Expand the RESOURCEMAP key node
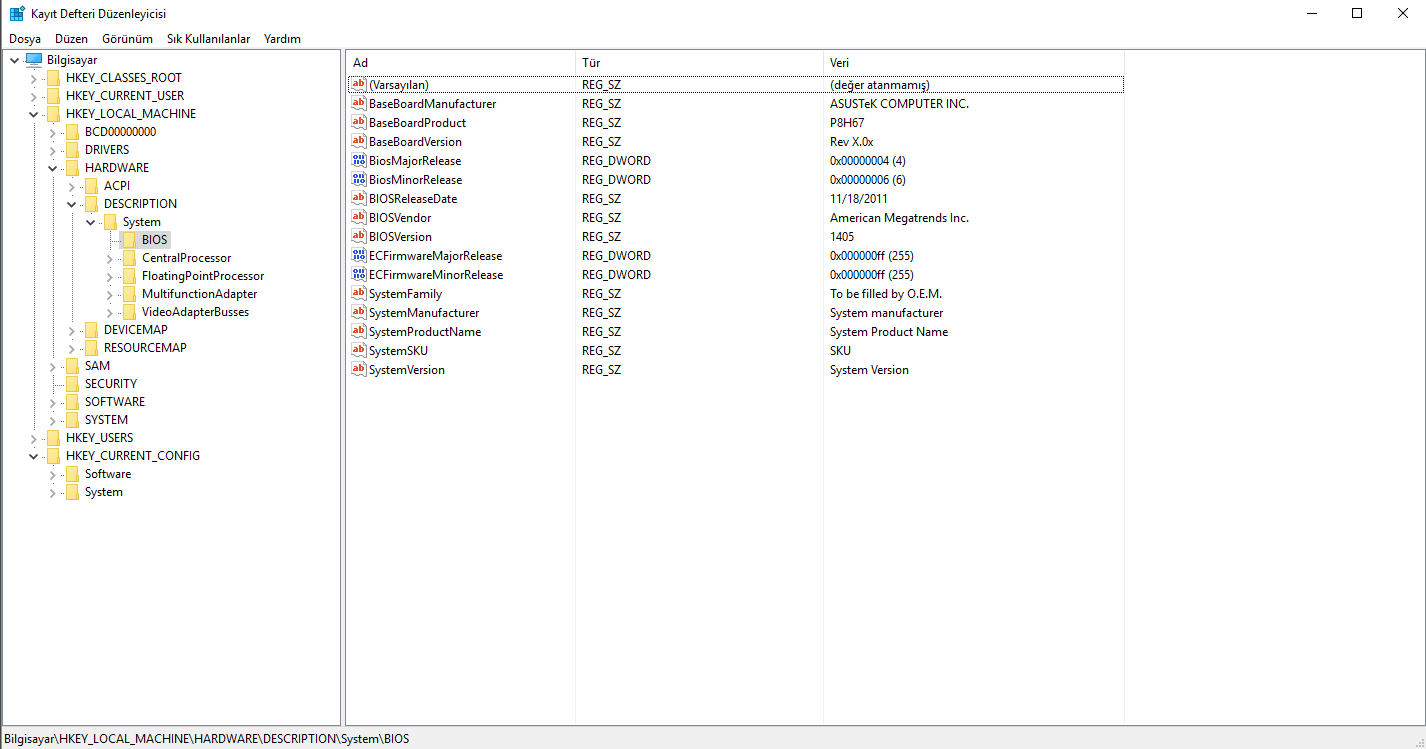The height and width of the screenshot is (749, 1426). (72, 348)
